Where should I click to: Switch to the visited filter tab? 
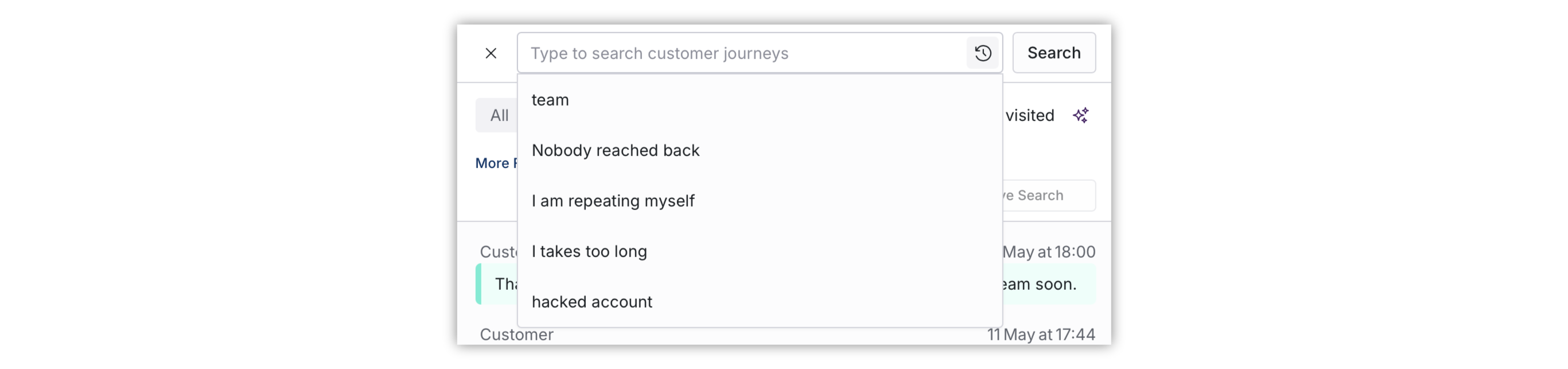pos(1029,115)
